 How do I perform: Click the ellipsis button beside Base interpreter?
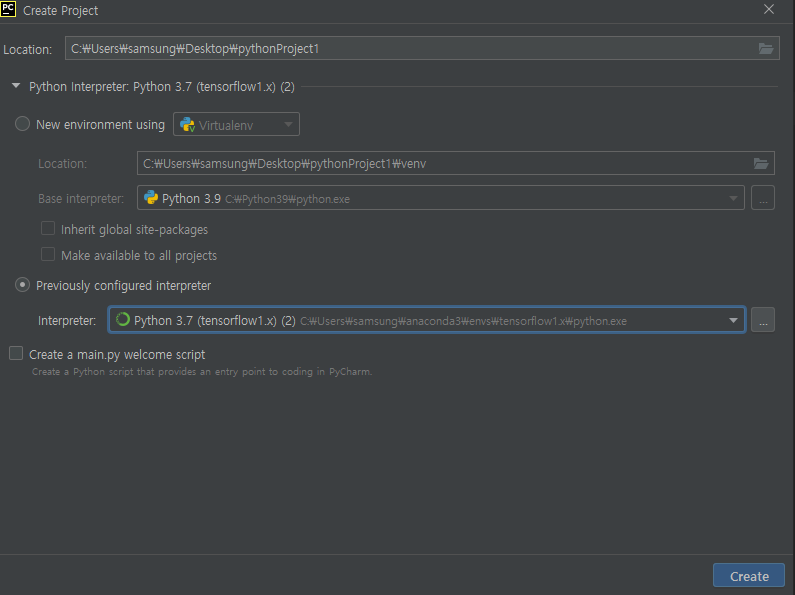click(763, 198)
